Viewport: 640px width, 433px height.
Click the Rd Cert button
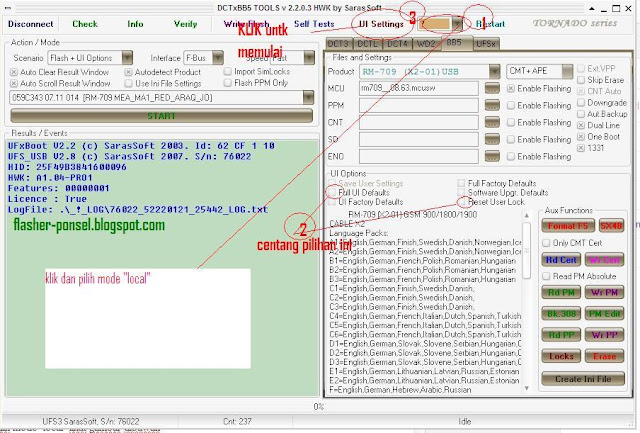coord(561,260)
